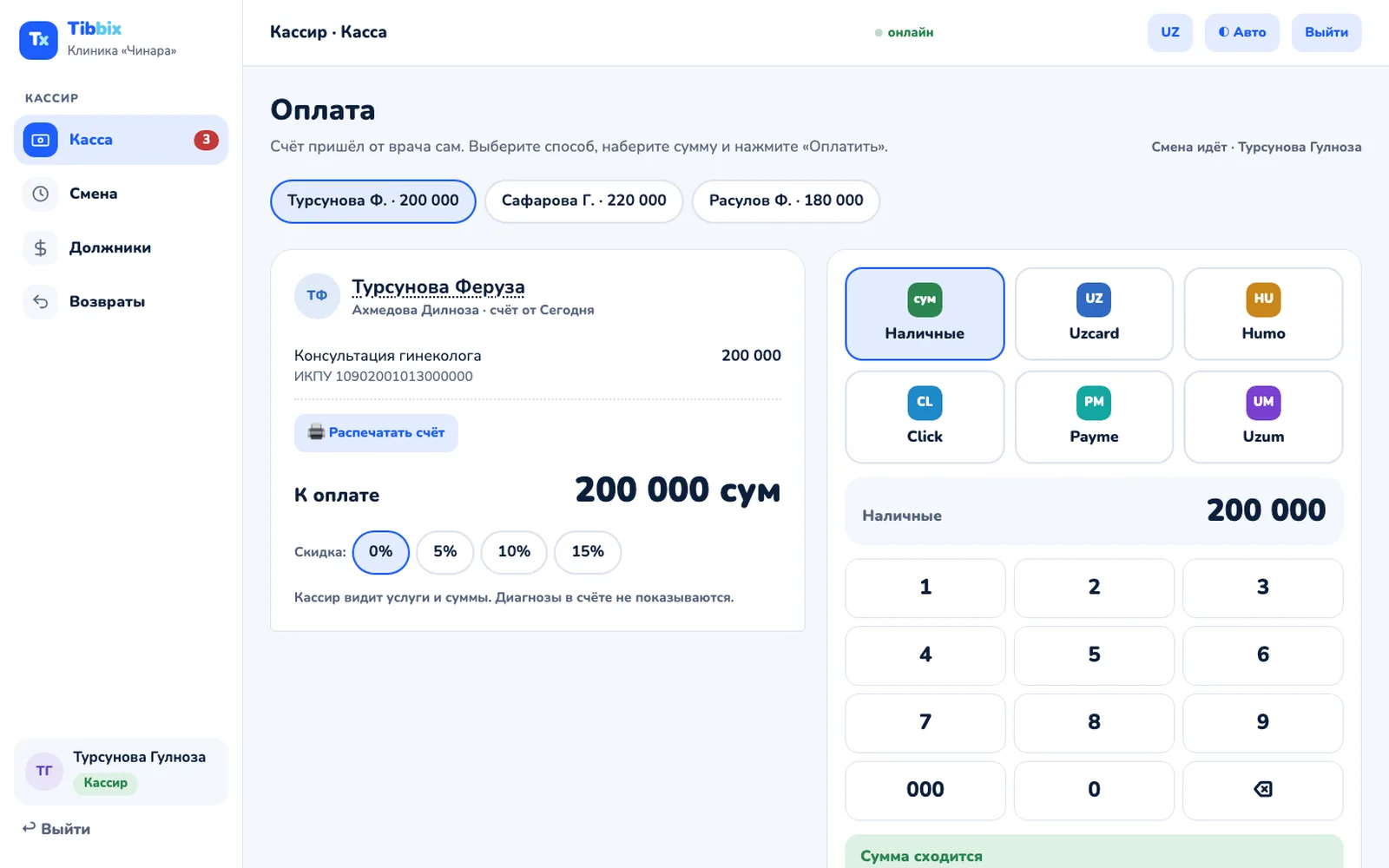1389x868 pixels.
Task: Open patient name Турсунова Феруза link
Action: [x=438, y=286]
